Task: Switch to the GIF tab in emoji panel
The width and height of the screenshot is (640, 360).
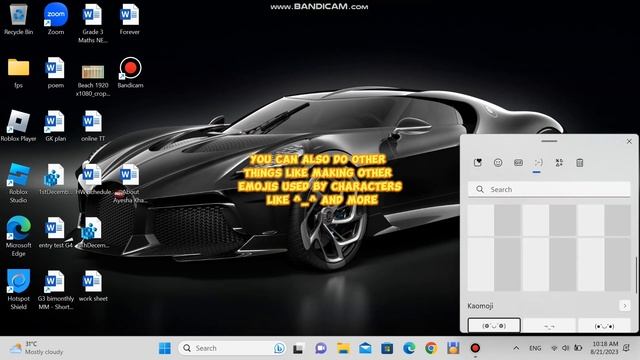Action: pos(518,163)
